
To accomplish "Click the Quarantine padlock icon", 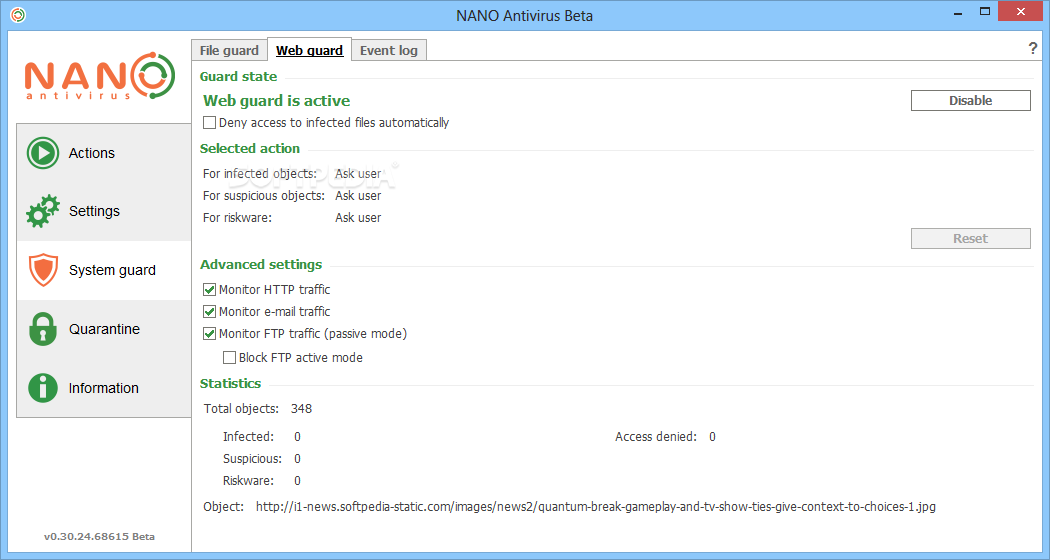I will [43, 329].
